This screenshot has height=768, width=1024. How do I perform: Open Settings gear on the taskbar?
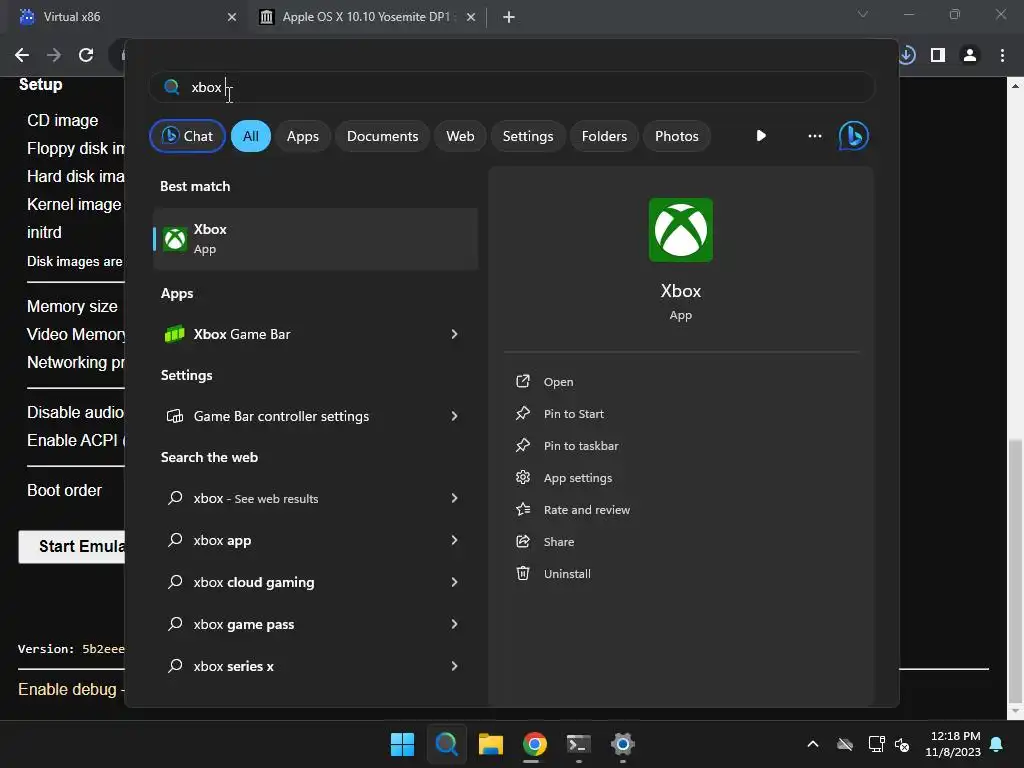[622, 744]
